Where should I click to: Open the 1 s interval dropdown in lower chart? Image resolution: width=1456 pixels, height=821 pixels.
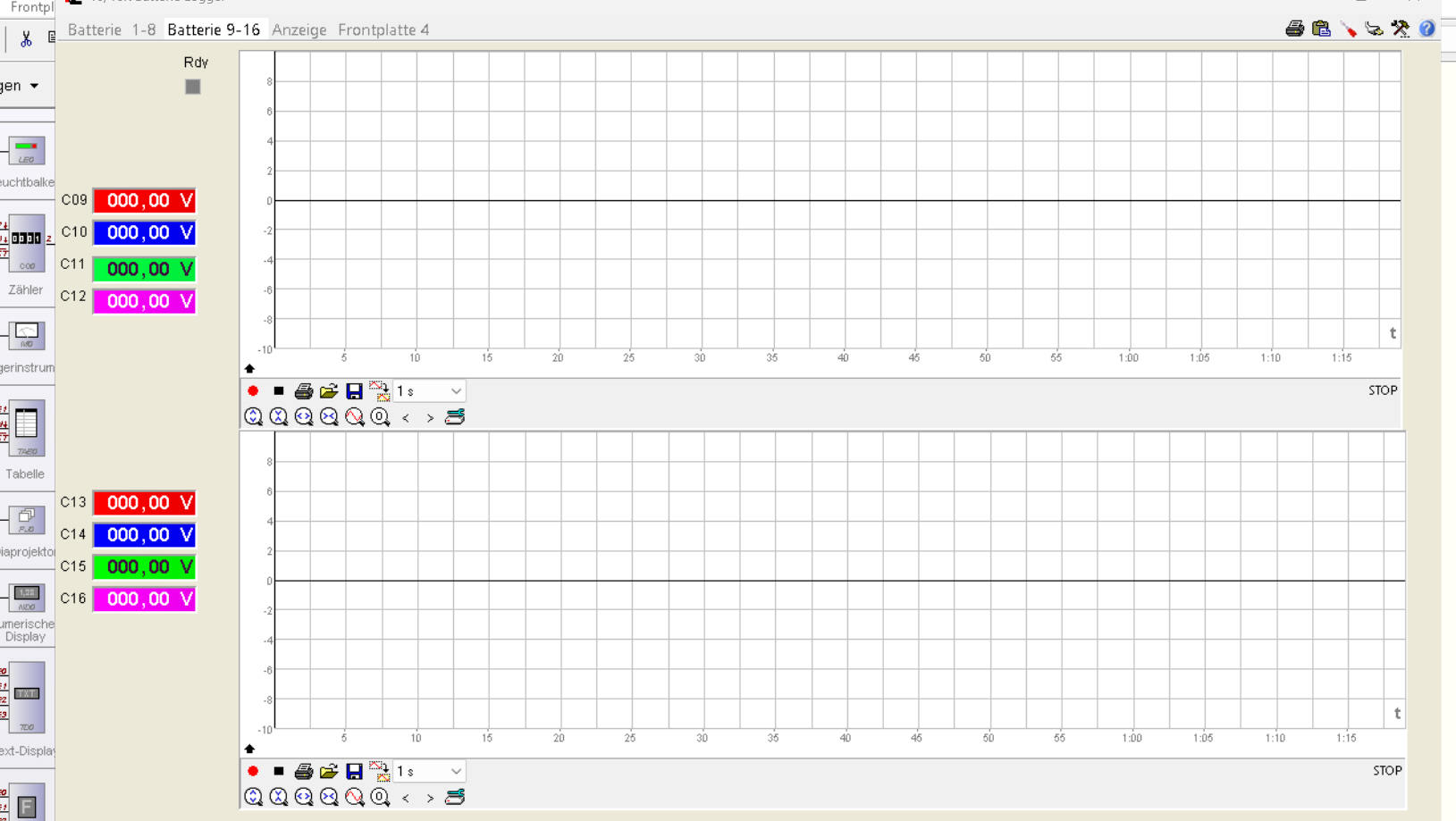pyautogui.click(x=430, y=771)
